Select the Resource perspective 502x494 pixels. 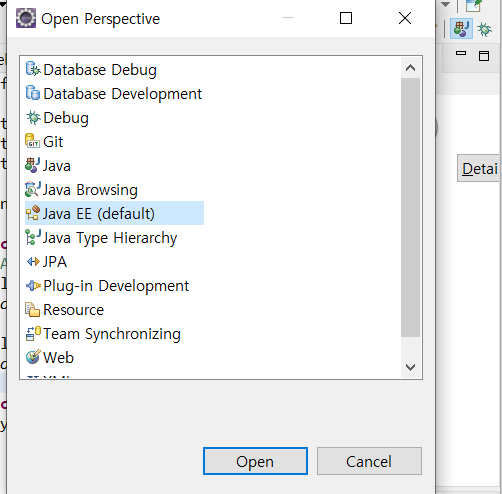(65, 310)
